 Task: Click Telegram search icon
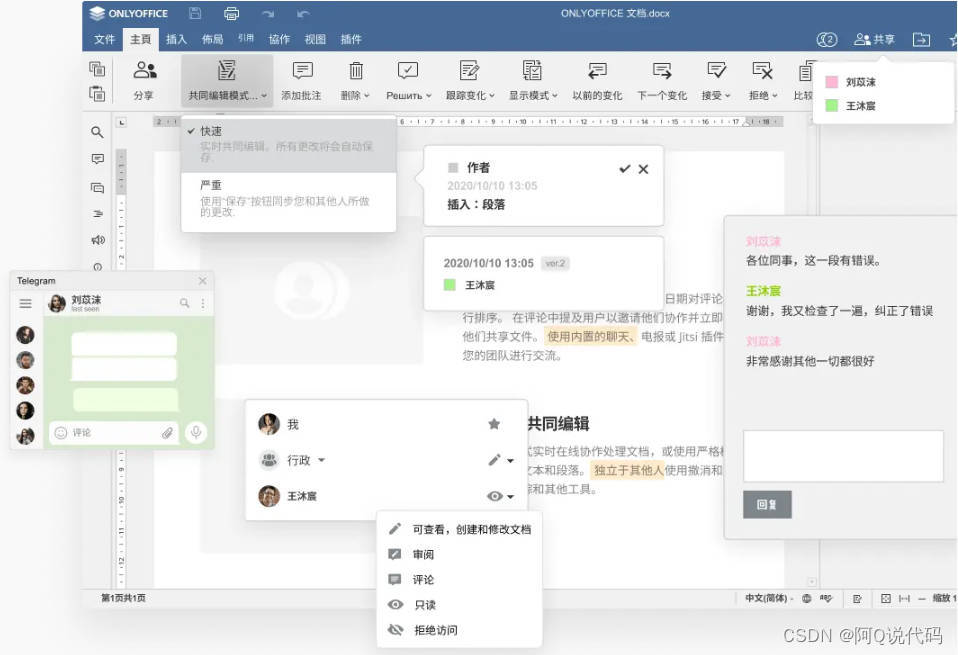click(185, 302)
